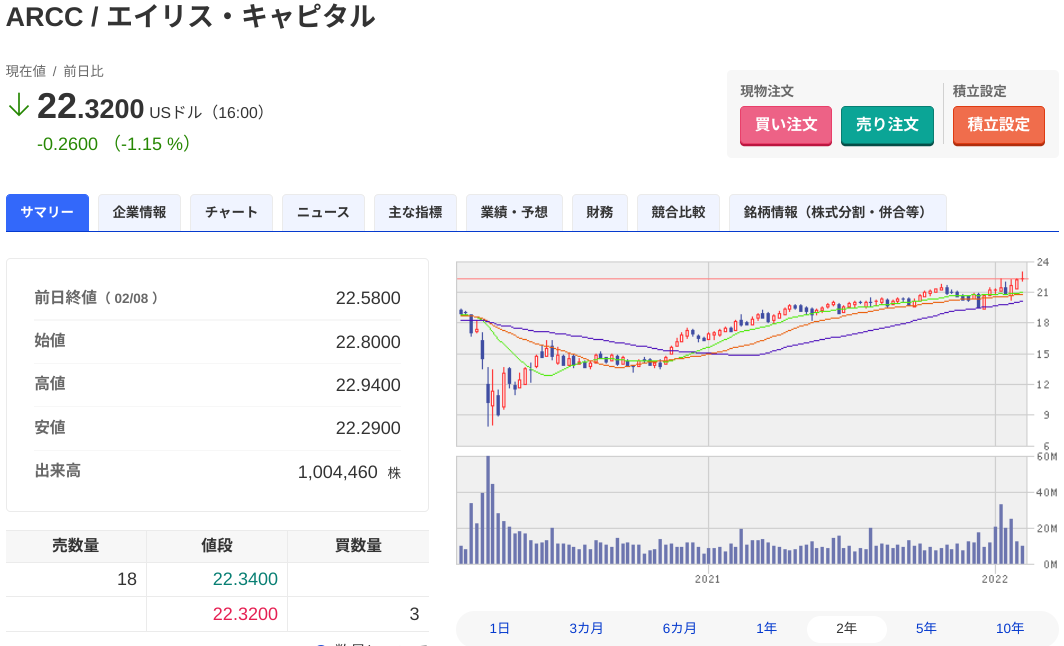Set chart range to 1日
This screenshot has width=1064, height=646.
coord(499,628)
